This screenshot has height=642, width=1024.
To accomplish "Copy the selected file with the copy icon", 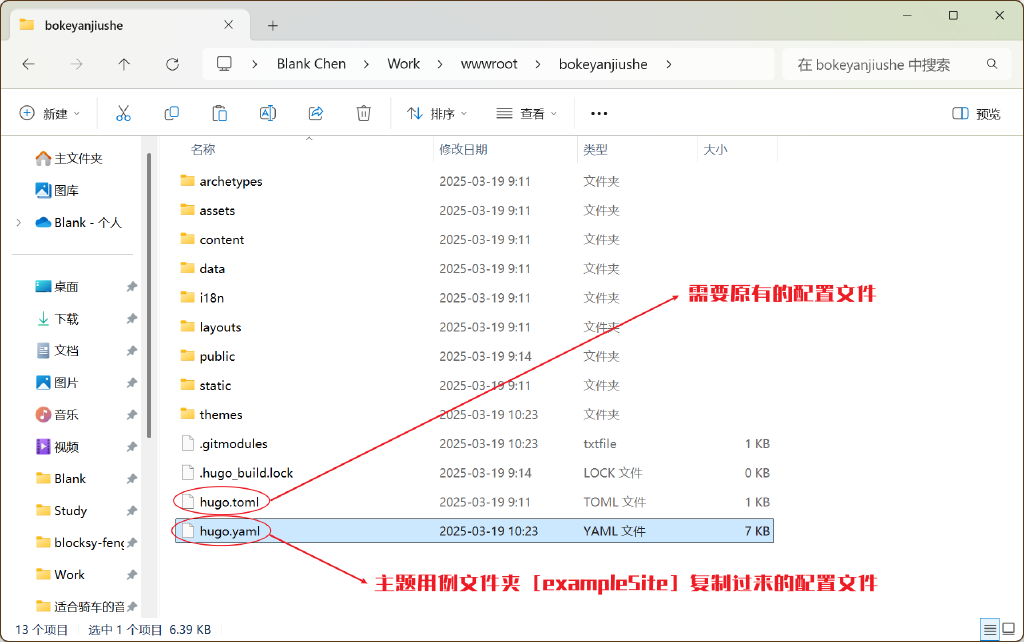I will click(x=171, y=113).
